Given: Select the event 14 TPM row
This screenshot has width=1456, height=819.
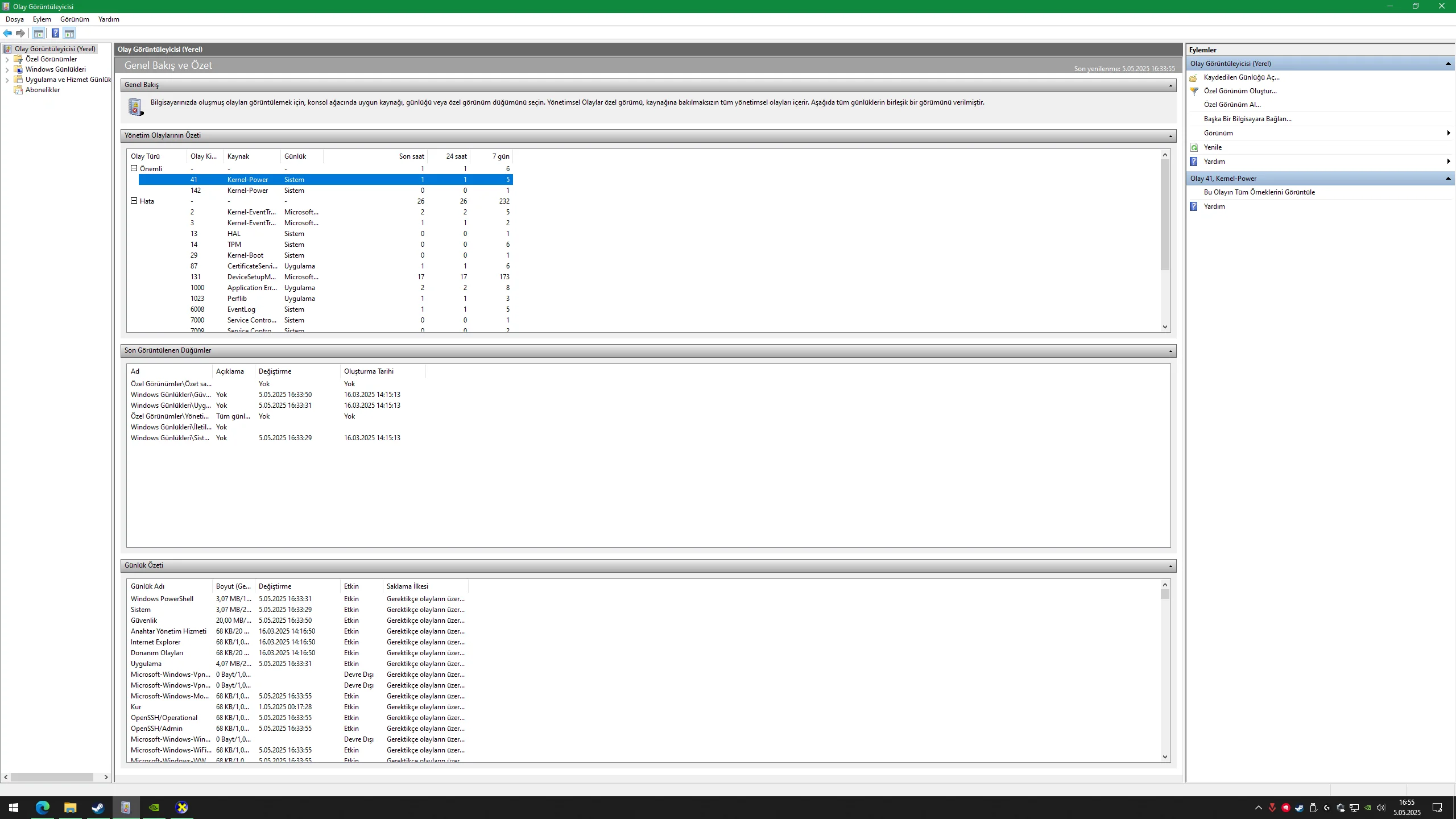Looking at the screenshot, I should click(325, 245).
